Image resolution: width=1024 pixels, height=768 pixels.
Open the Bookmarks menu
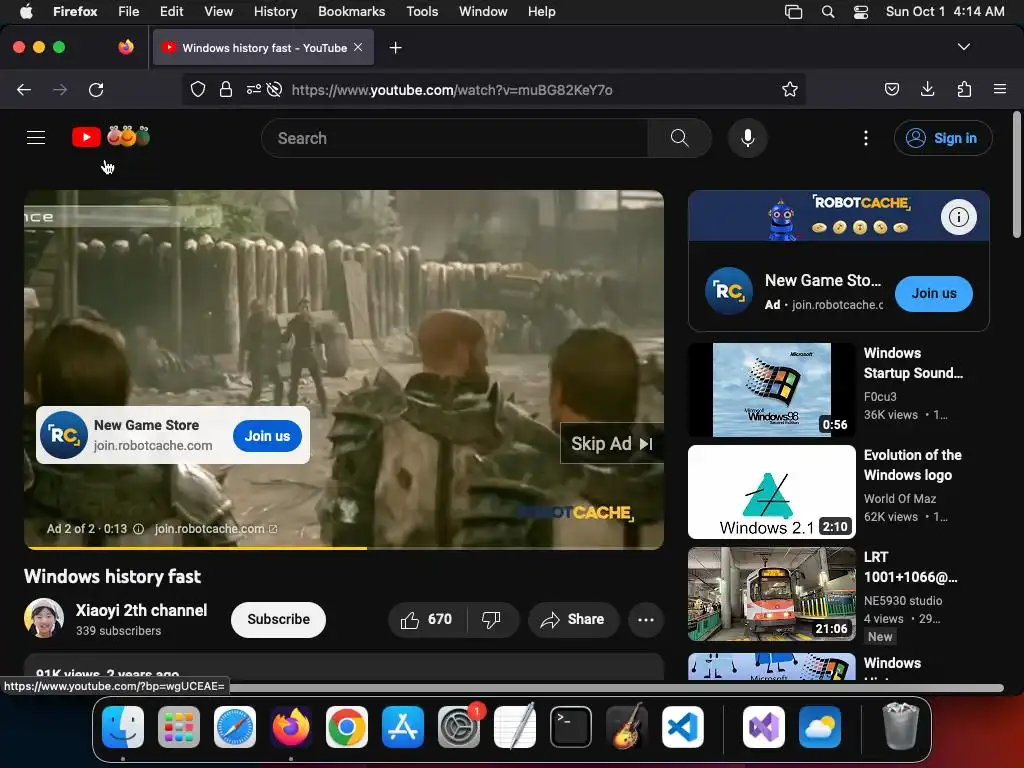click(351, 12)
